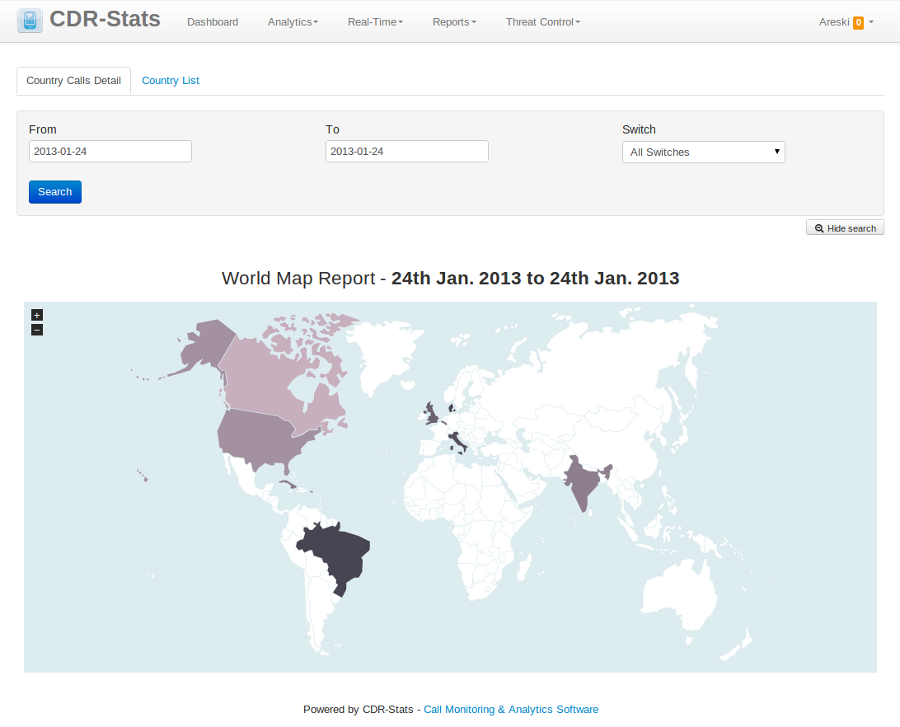Zoom in on the world map
This screenshot has width=900, height=727.
coord(37,315)
